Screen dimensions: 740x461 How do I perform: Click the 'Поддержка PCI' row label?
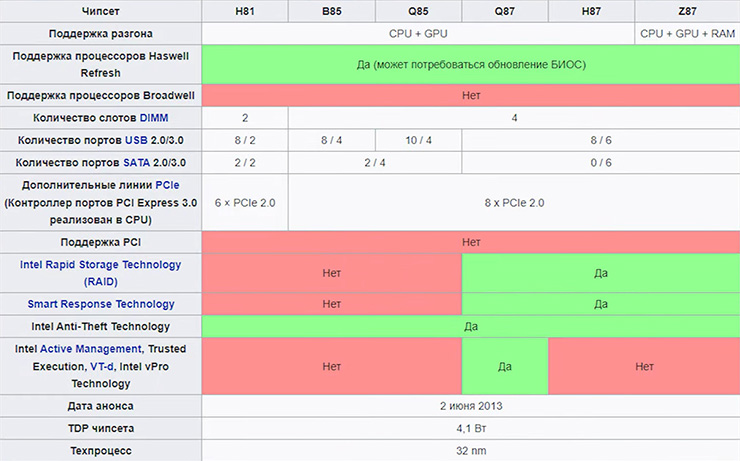click(x=101, y=242)
